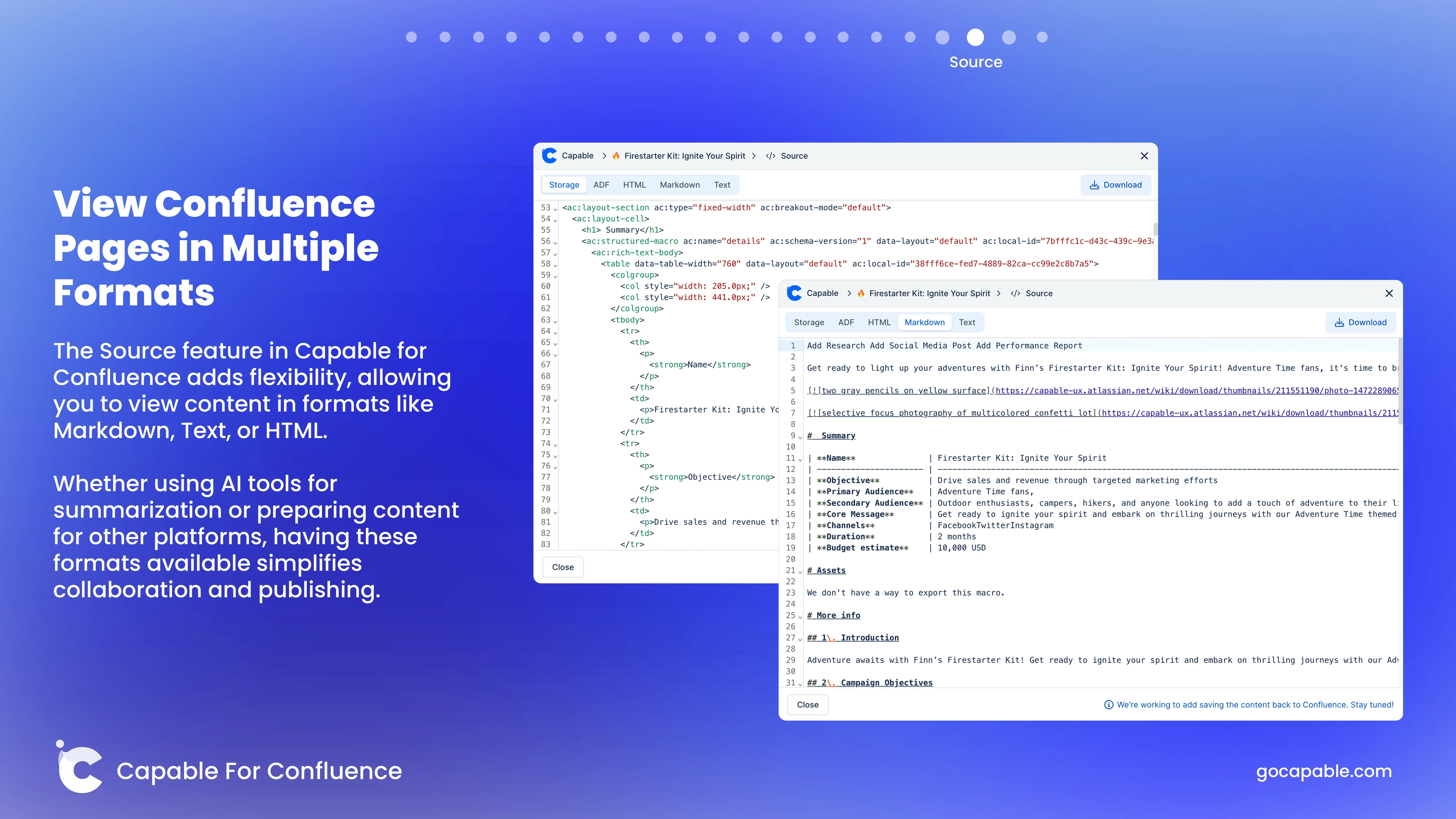
Task: Fold the Assets heading at line 21
Action: pyautogui.click(x=800, y=572)
